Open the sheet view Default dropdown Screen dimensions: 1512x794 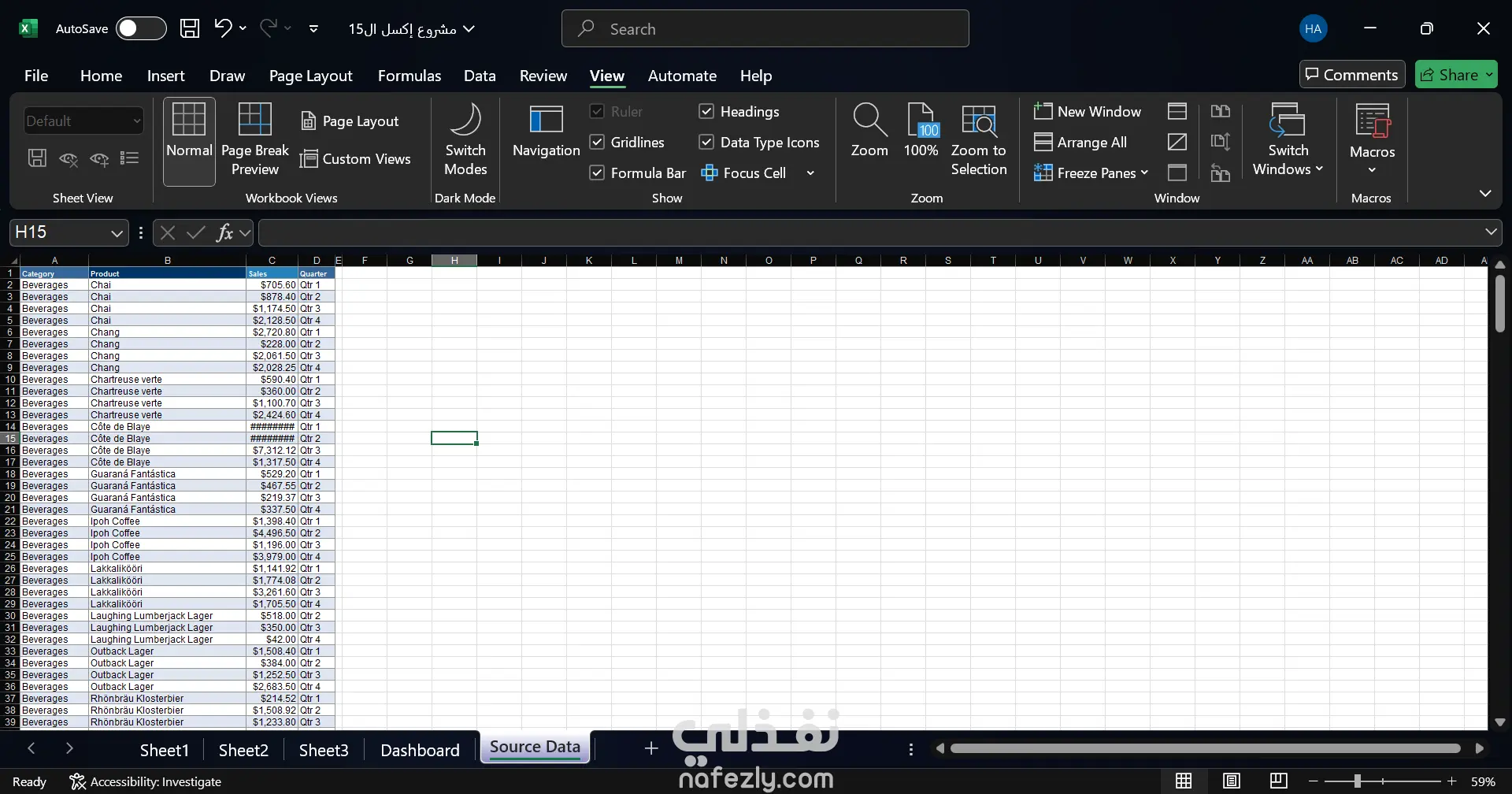click(x=83, y=121)
